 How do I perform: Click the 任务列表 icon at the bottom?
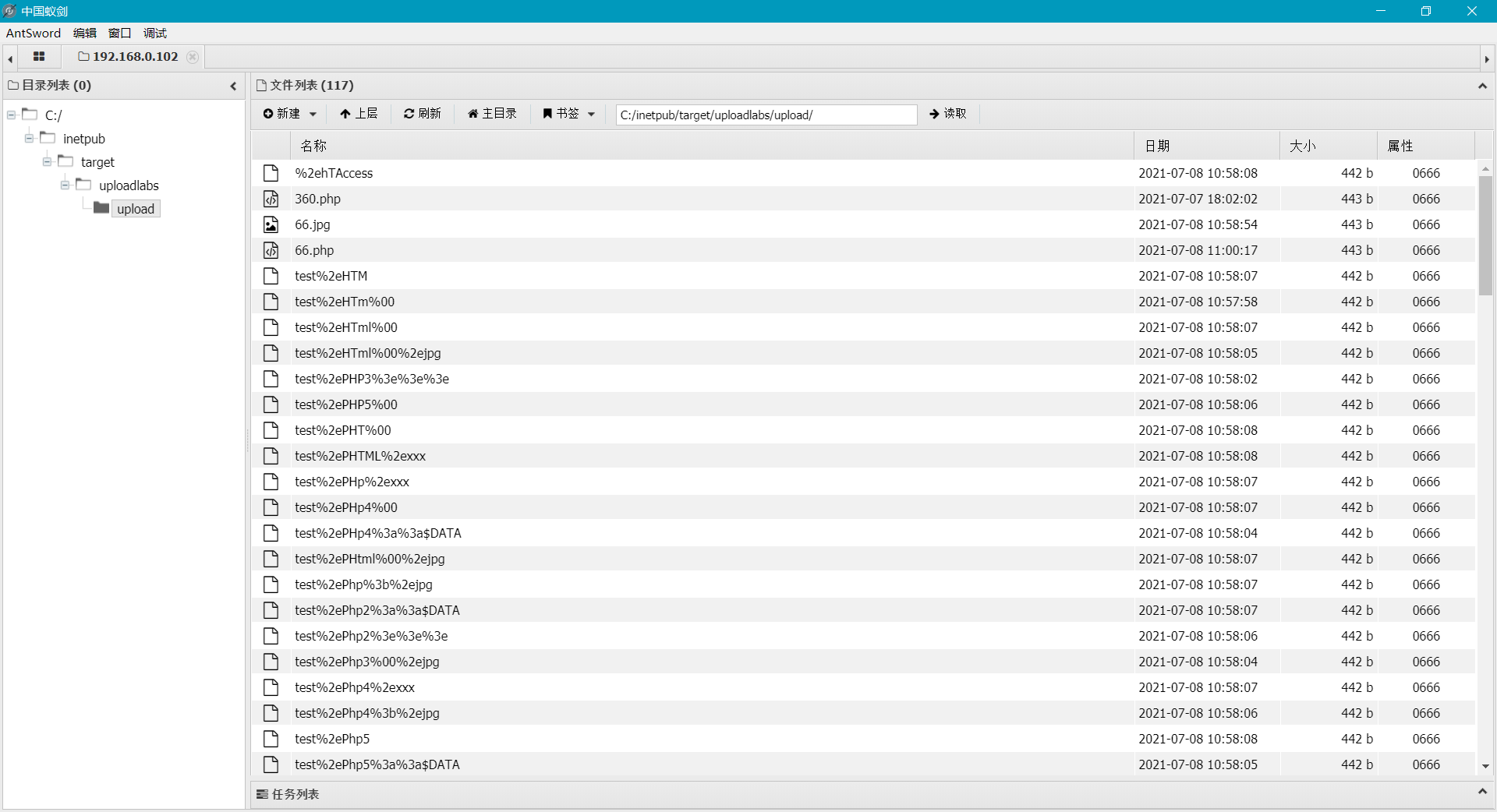[263, 794]
